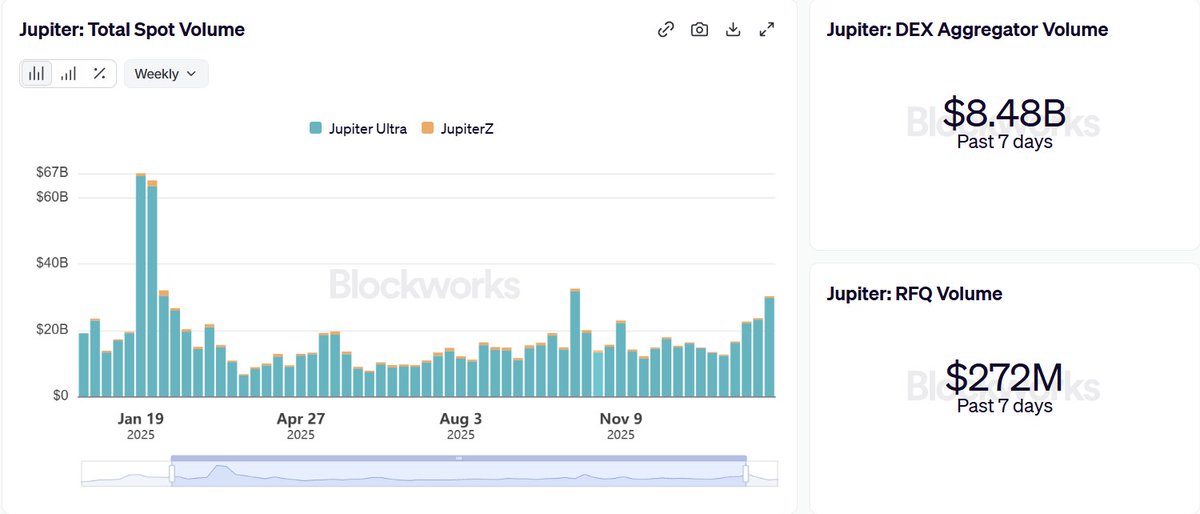This screenshot has height=514, width=1200.
Task: Click the tallest bar near Jan 19
Action: [141, 285]
